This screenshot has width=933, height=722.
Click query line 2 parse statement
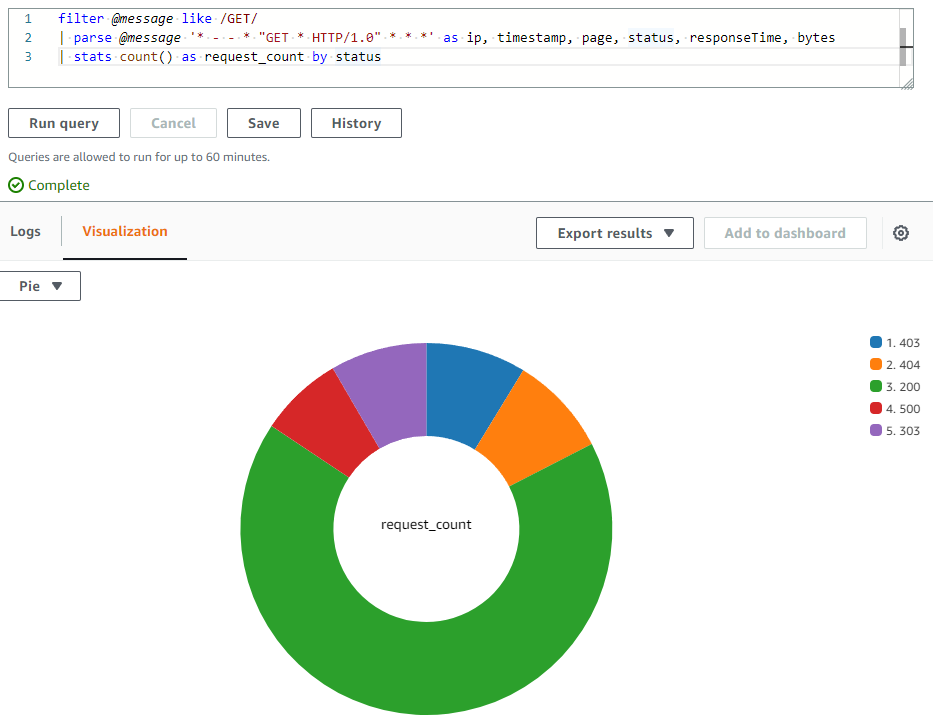[447, 37]
